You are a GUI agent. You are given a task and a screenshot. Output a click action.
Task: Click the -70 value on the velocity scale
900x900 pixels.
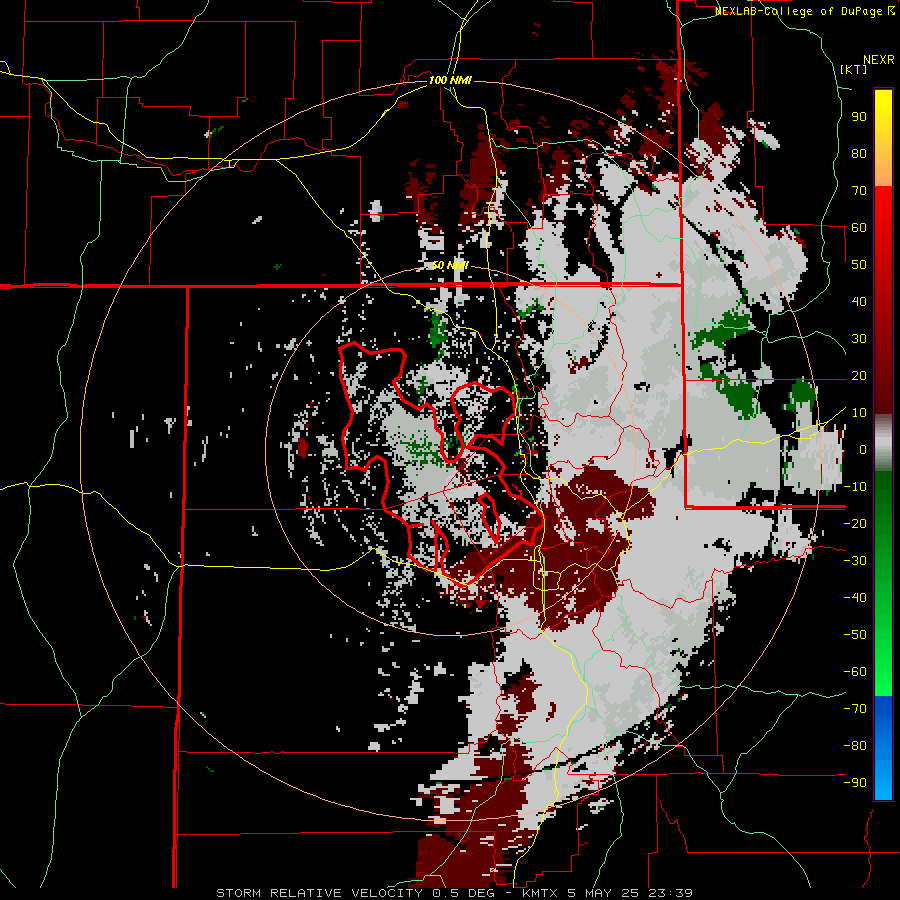pos(855,708)
